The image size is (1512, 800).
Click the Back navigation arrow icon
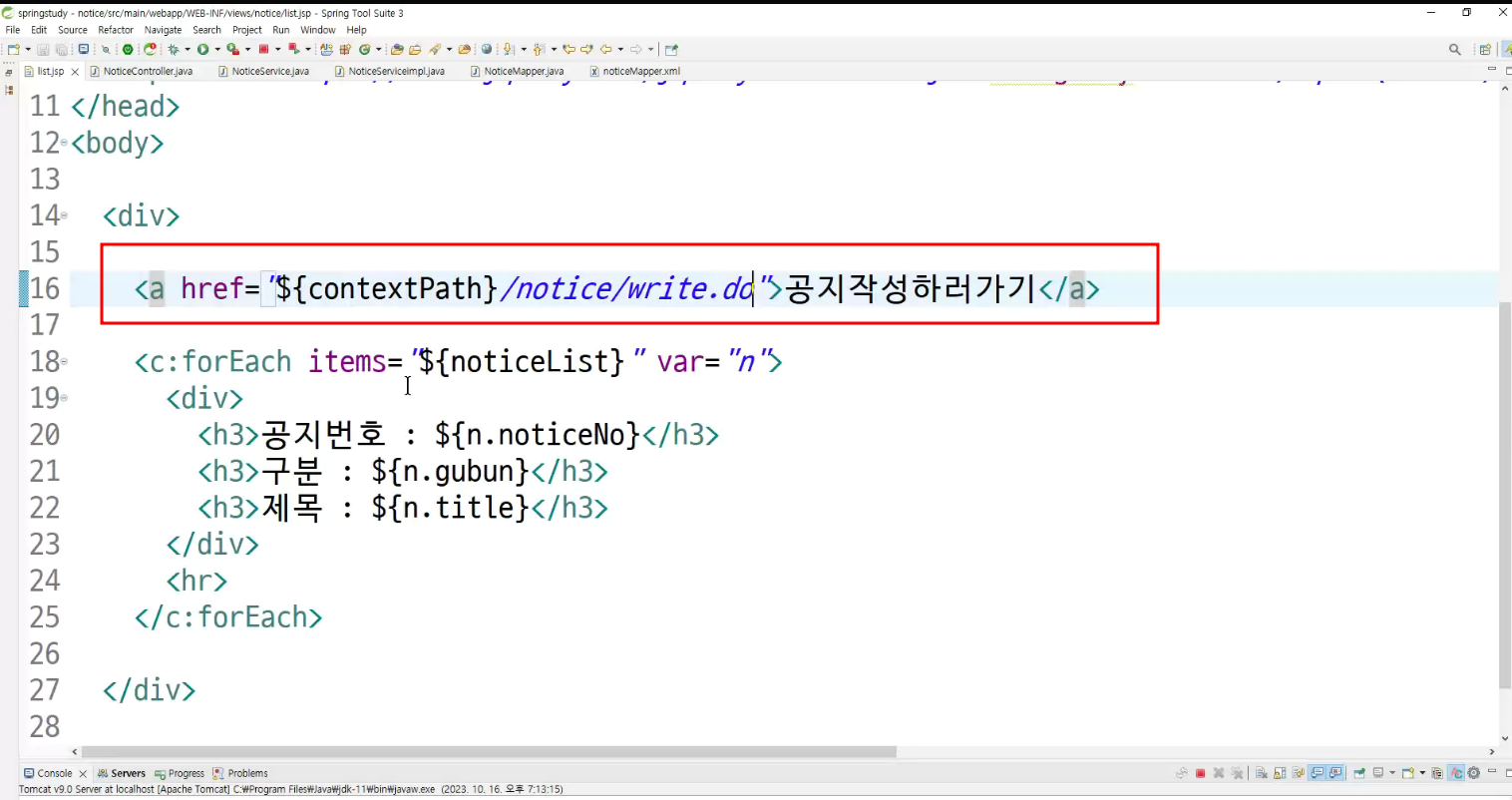coord(605,49)
